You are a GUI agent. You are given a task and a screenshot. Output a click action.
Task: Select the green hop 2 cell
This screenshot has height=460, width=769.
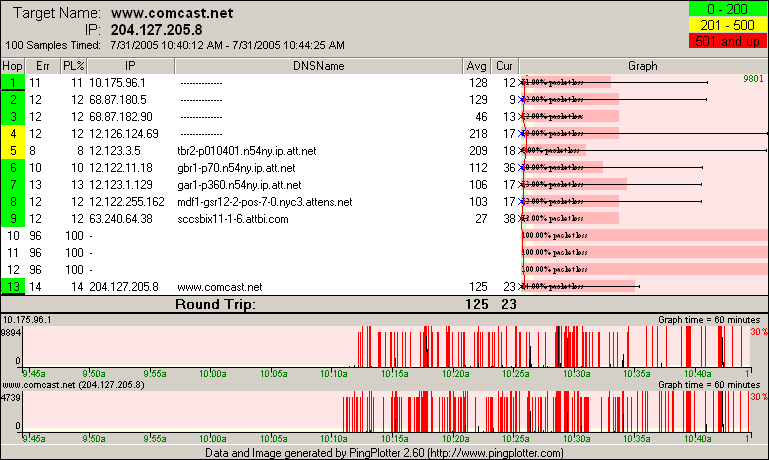(x=13, y=100)
